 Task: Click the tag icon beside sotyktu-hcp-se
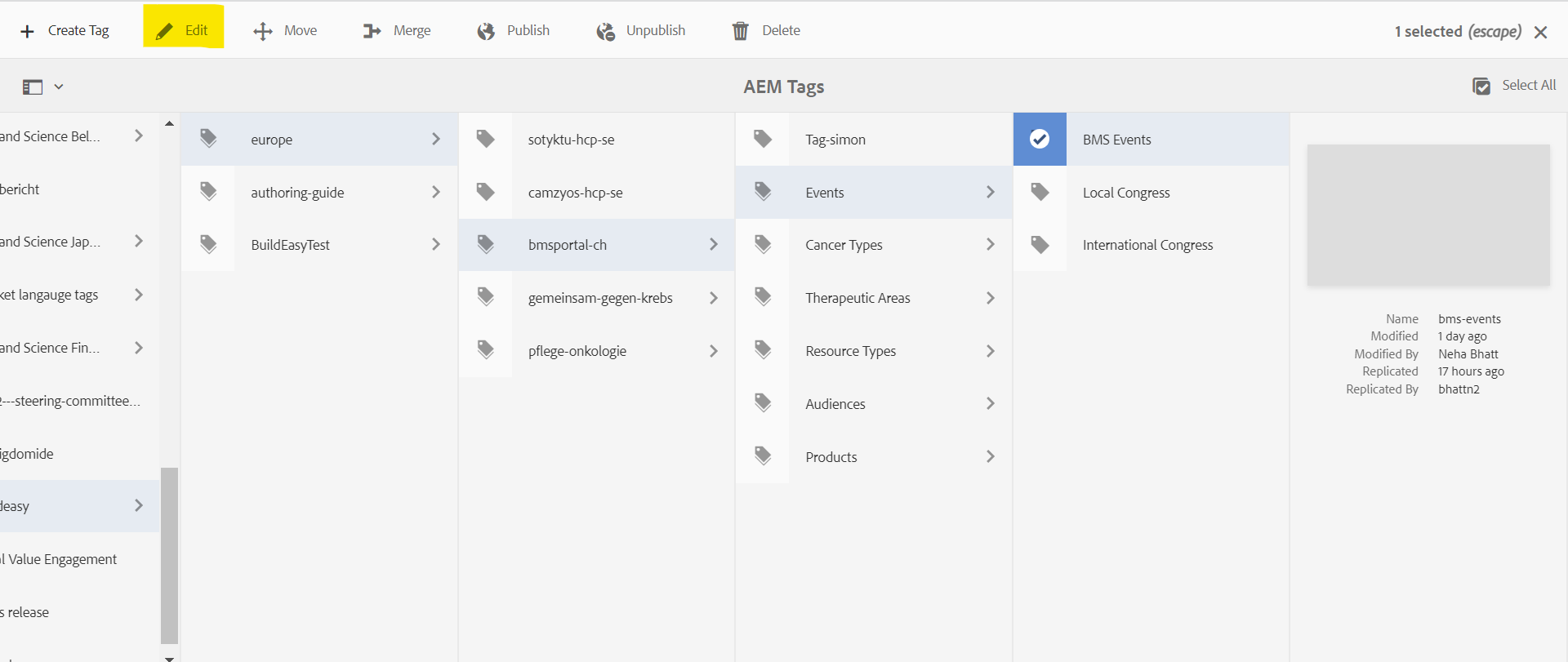click(x=486, y=139)
